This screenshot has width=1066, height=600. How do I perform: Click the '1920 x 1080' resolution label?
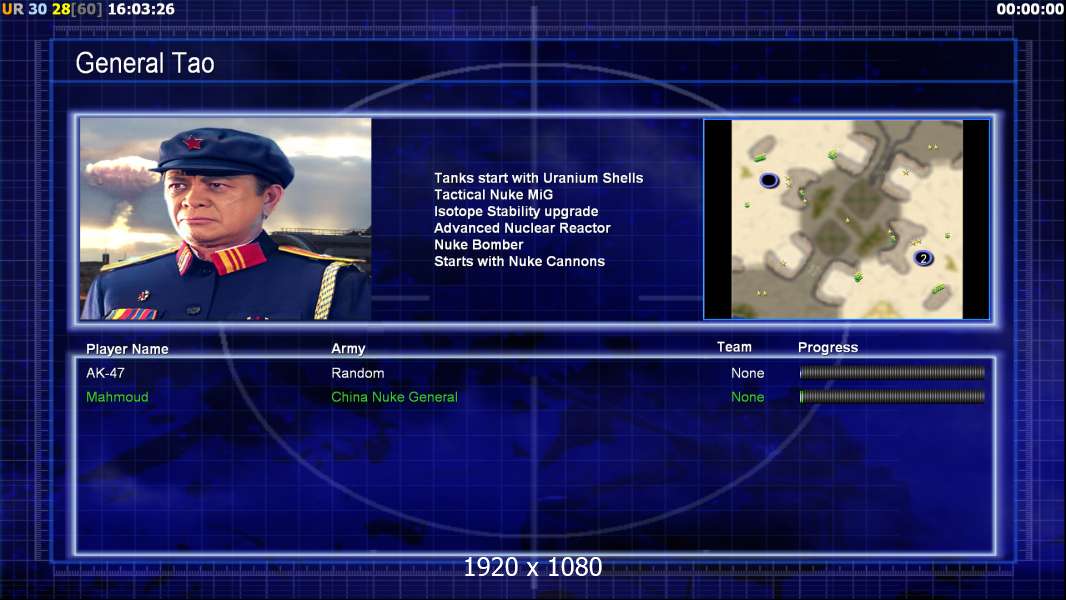532,567
